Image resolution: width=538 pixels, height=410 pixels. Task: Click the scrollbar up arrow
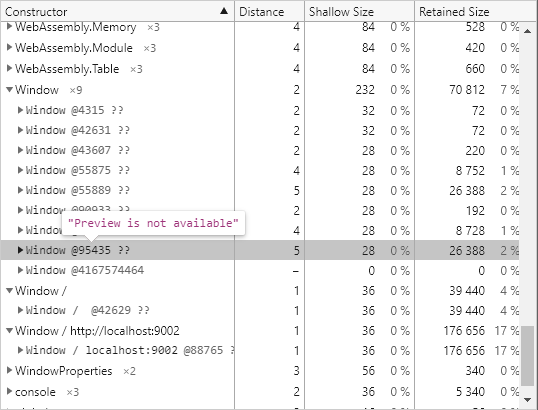tap(528, 31)
